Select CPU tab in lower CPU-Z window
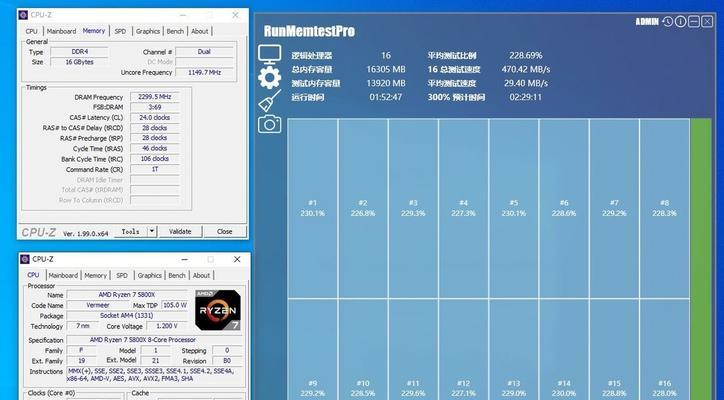Image resolution: width=724 pixels, height=400 pixels. pos(33,274)
